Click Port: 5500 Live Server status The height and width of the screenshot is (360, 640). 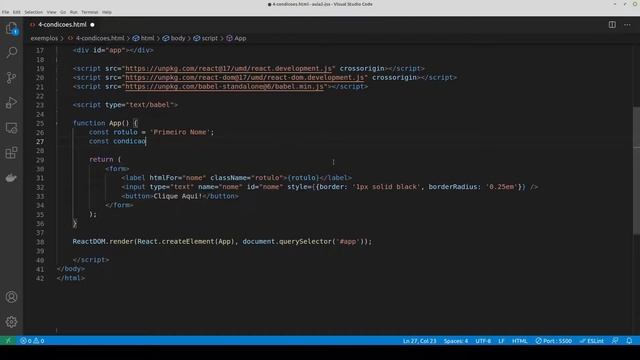[553, 341]
